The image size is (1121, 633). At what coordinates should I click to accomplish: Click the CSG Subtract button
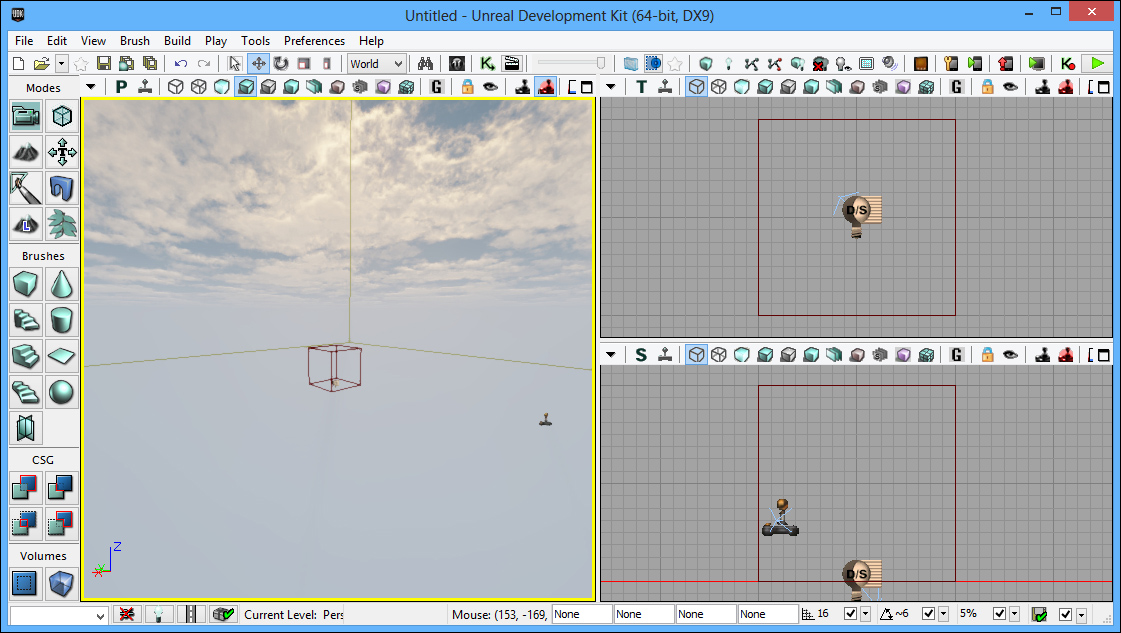(x=62, y=487)
